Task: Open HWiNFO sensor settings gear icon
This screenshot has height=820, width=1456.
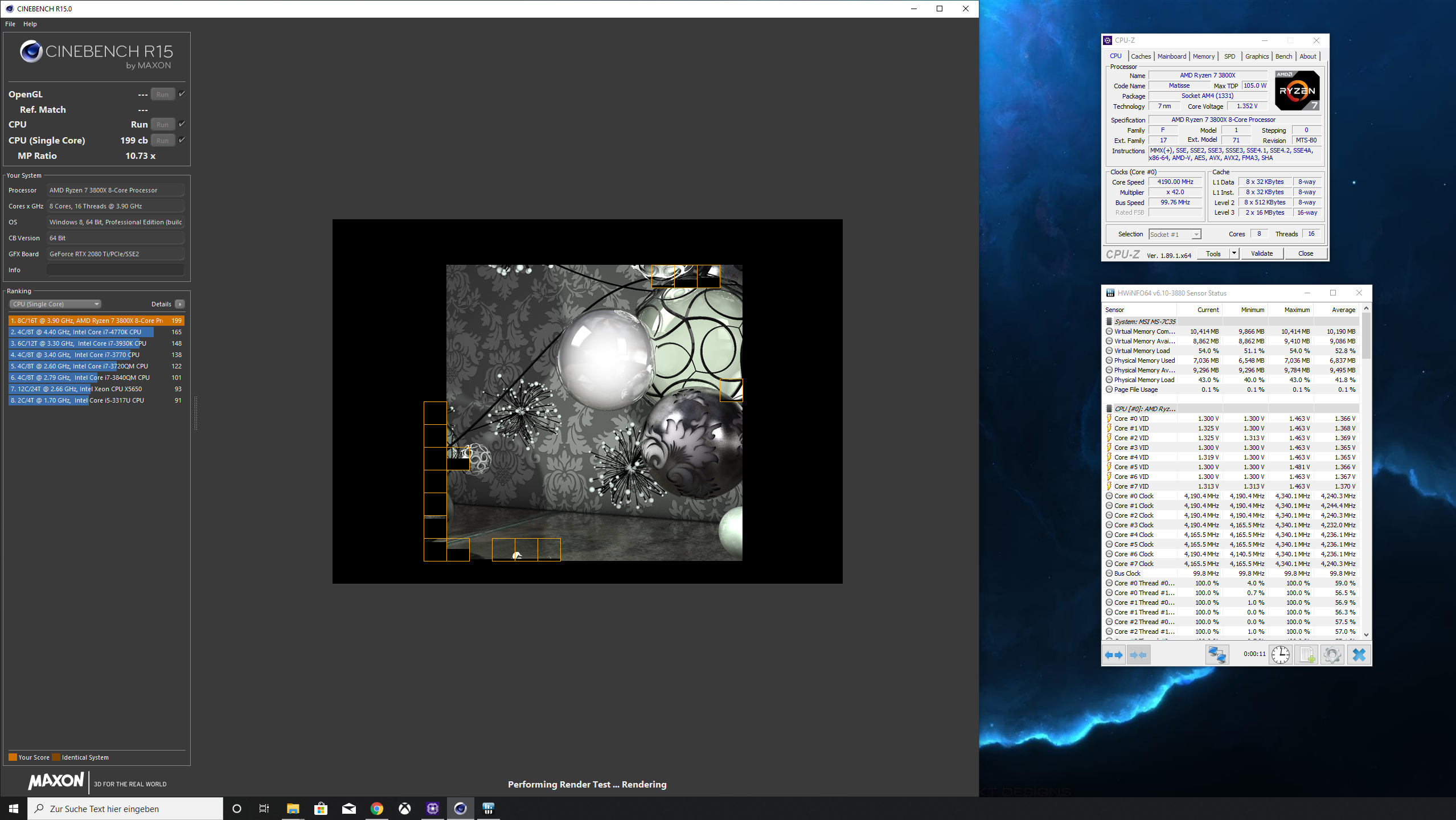Action: pyautogui.click(x=1332, y=655)
